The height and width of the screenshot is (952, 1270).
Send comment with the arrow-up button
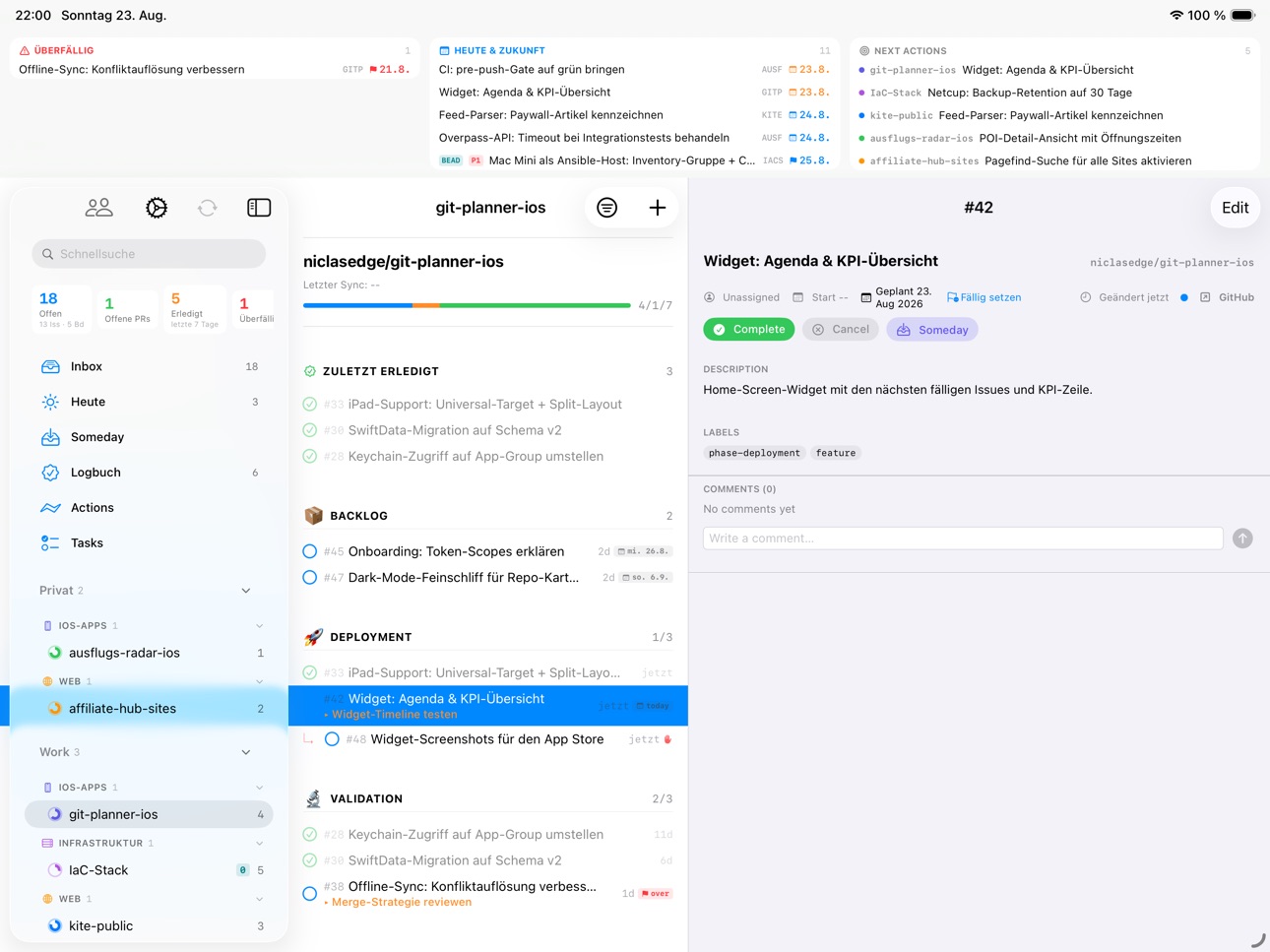(1243, 539)
